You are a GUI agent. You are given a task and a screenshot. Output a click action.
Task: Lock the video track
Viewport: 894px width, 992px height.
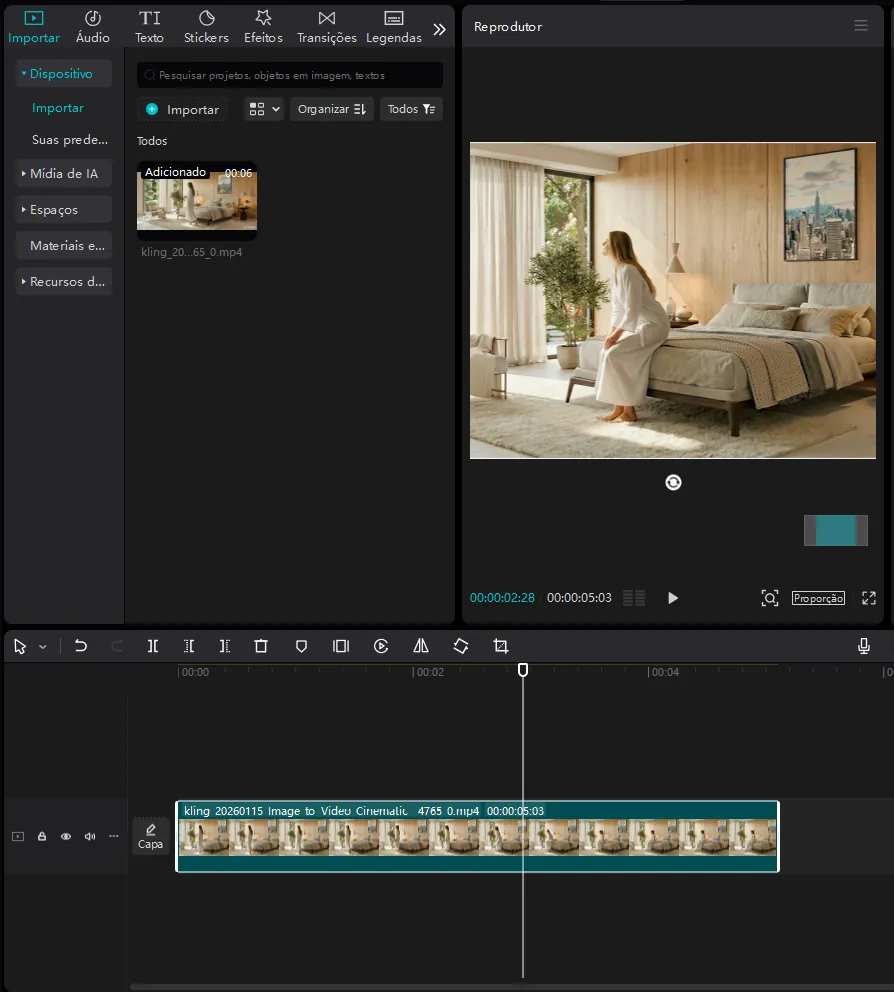(x=42, y=836)
